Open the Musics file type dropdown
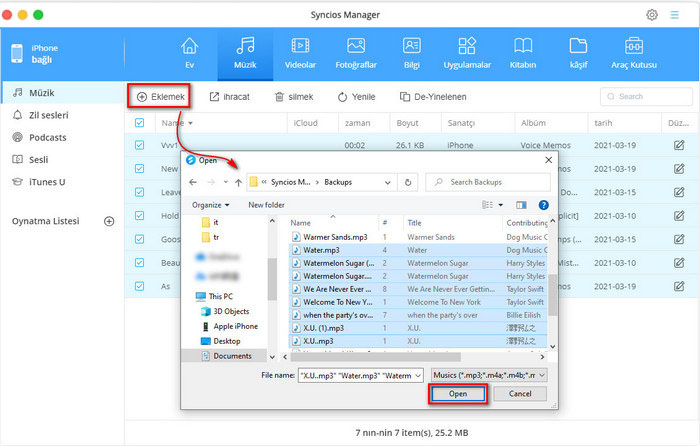 [489, 375]
